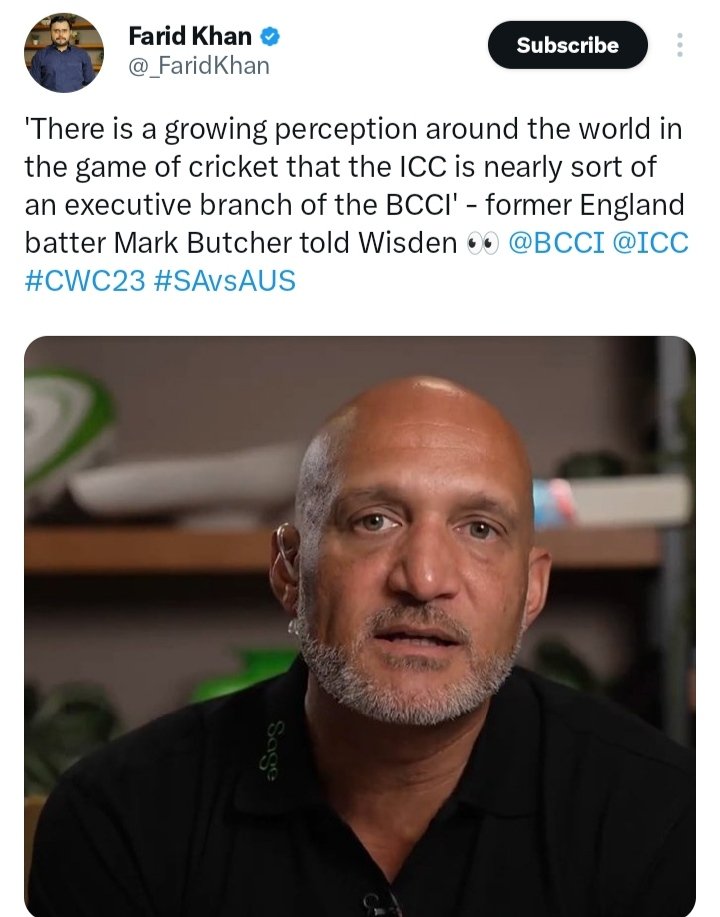Click the eyes emoji in the tweet
The height and width of the screenshot is (917, 720).
click(x=483, y=243)
